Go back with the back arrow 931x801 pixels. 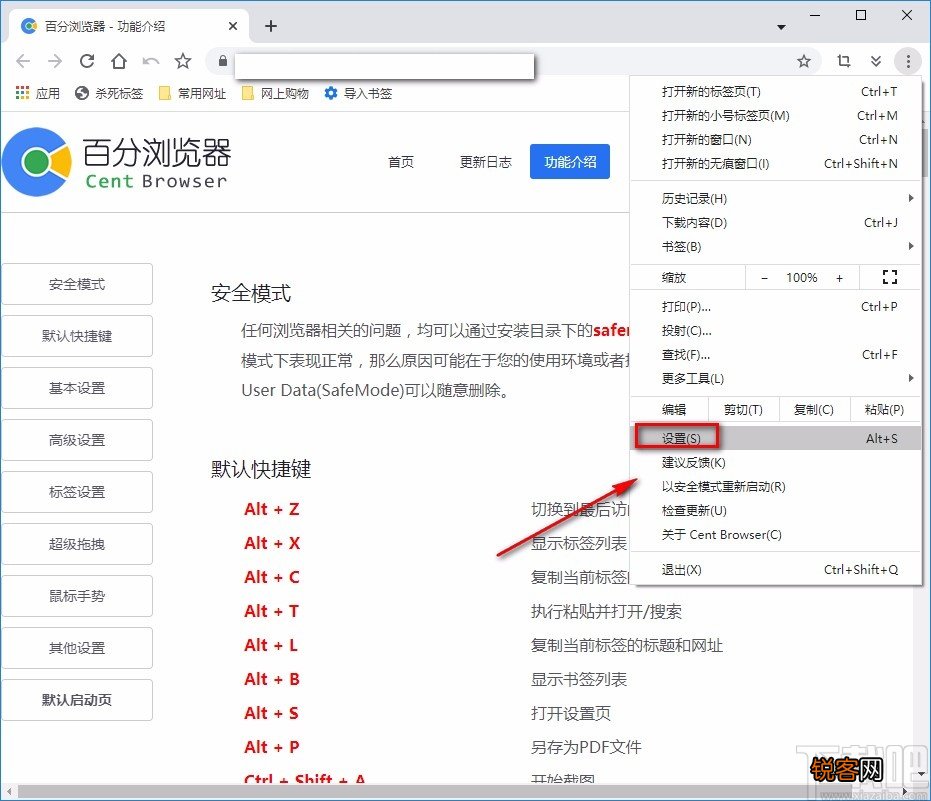[x=23, y=61]
